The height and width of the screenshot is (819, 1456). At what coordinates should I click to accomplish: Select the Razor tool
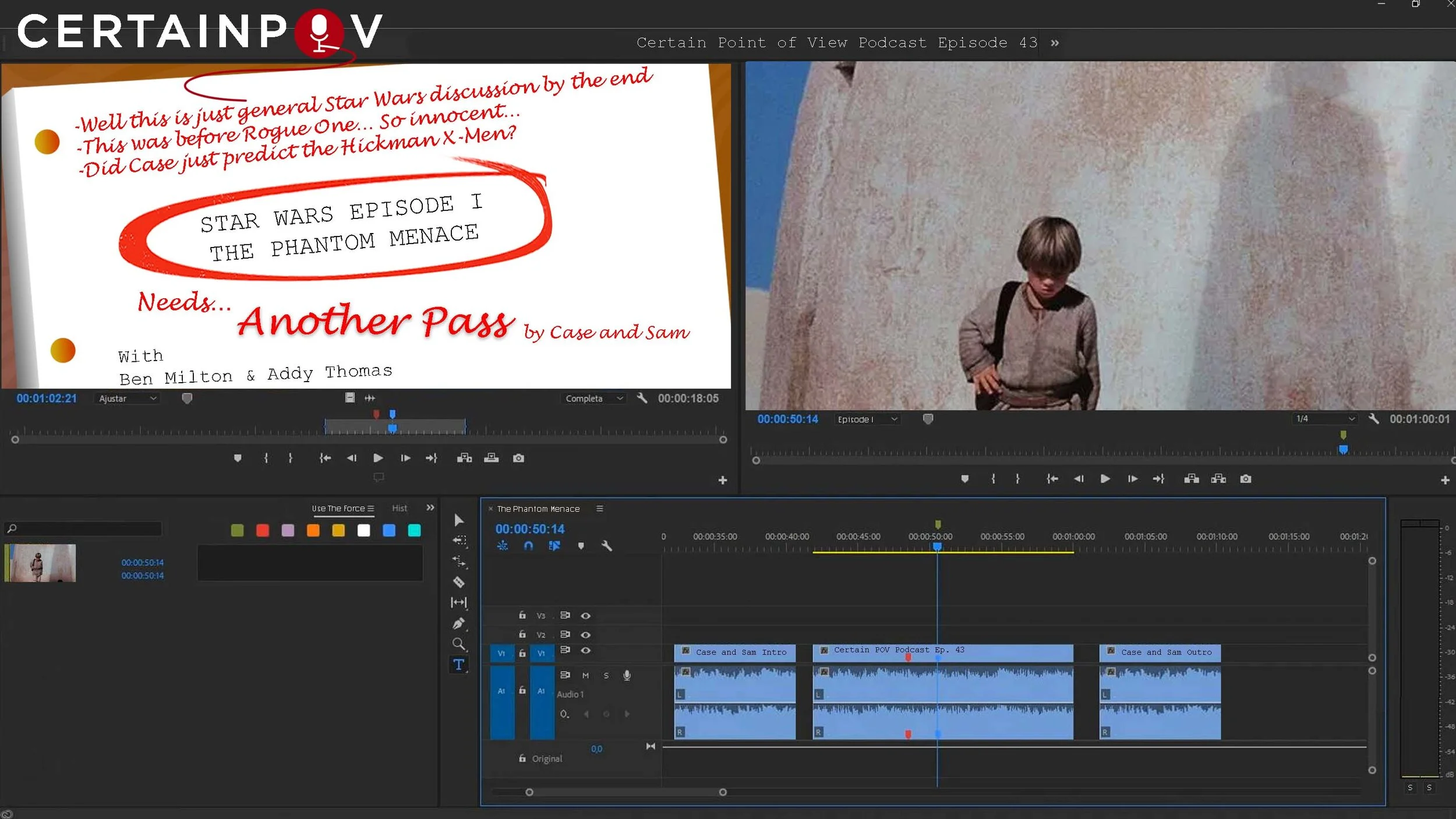459,582
